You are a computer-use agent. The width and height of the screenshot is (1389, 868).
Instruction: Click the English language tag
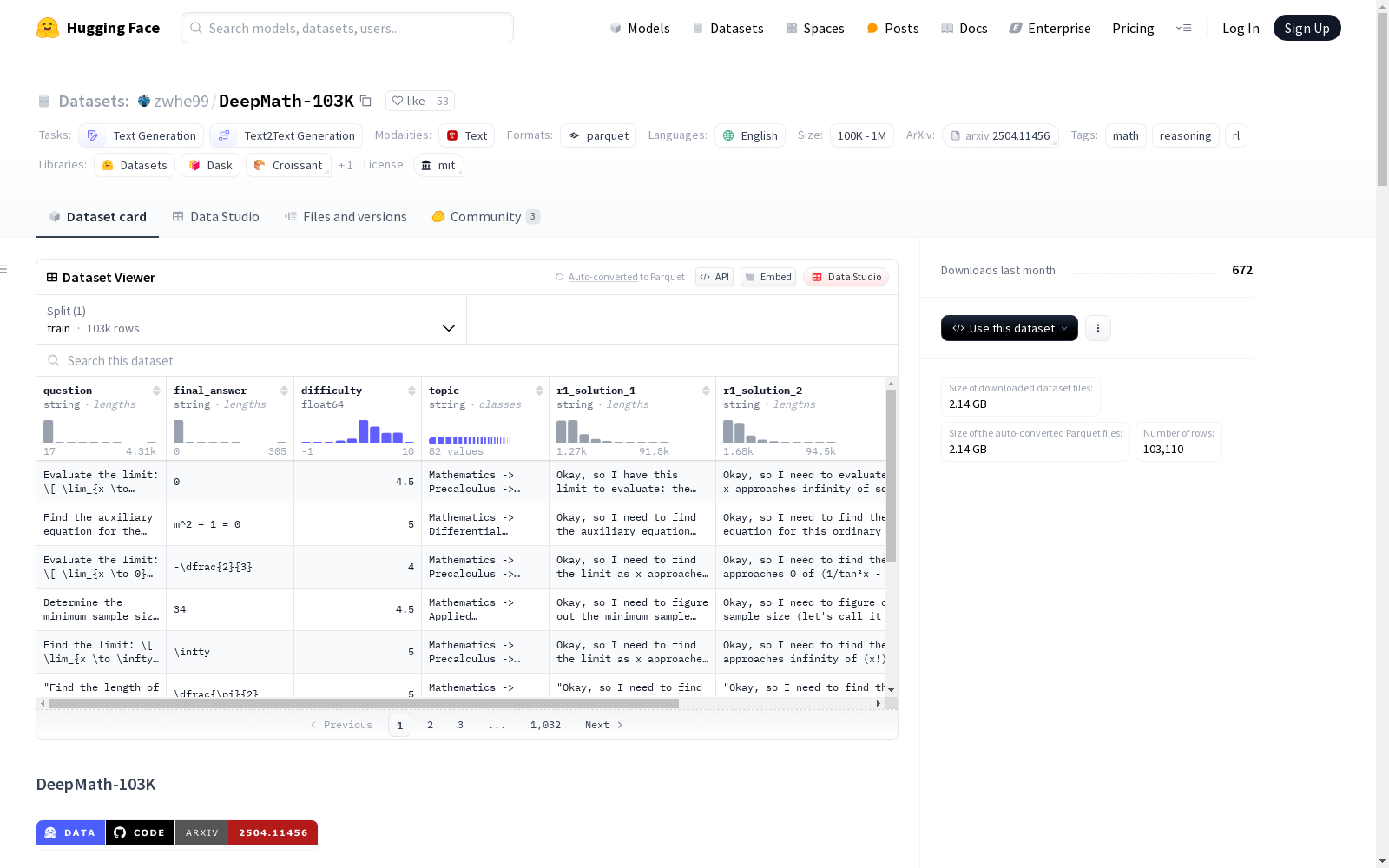coord(750,135)
